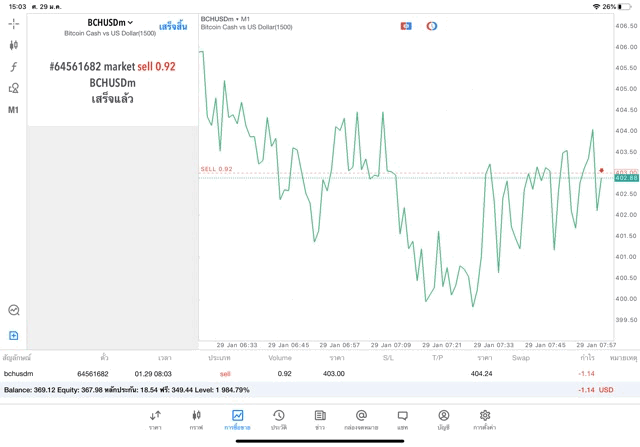
Task: Click the S/L column header
Action: tap(388, 358)
